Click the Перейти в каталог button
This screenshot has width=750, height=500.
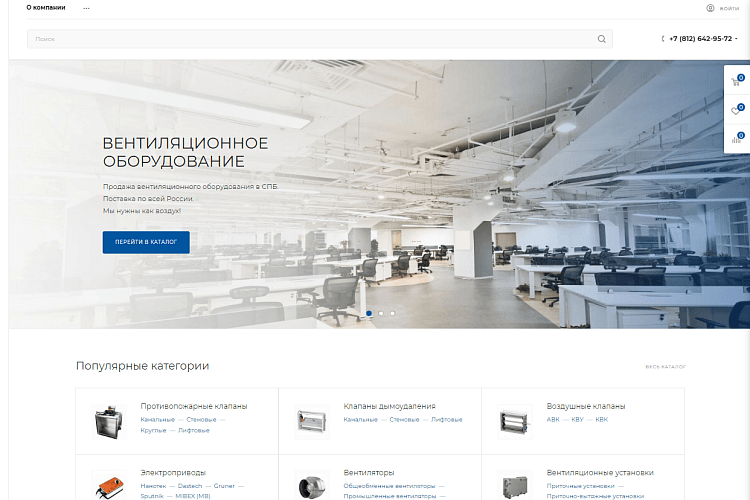(146, 242)
